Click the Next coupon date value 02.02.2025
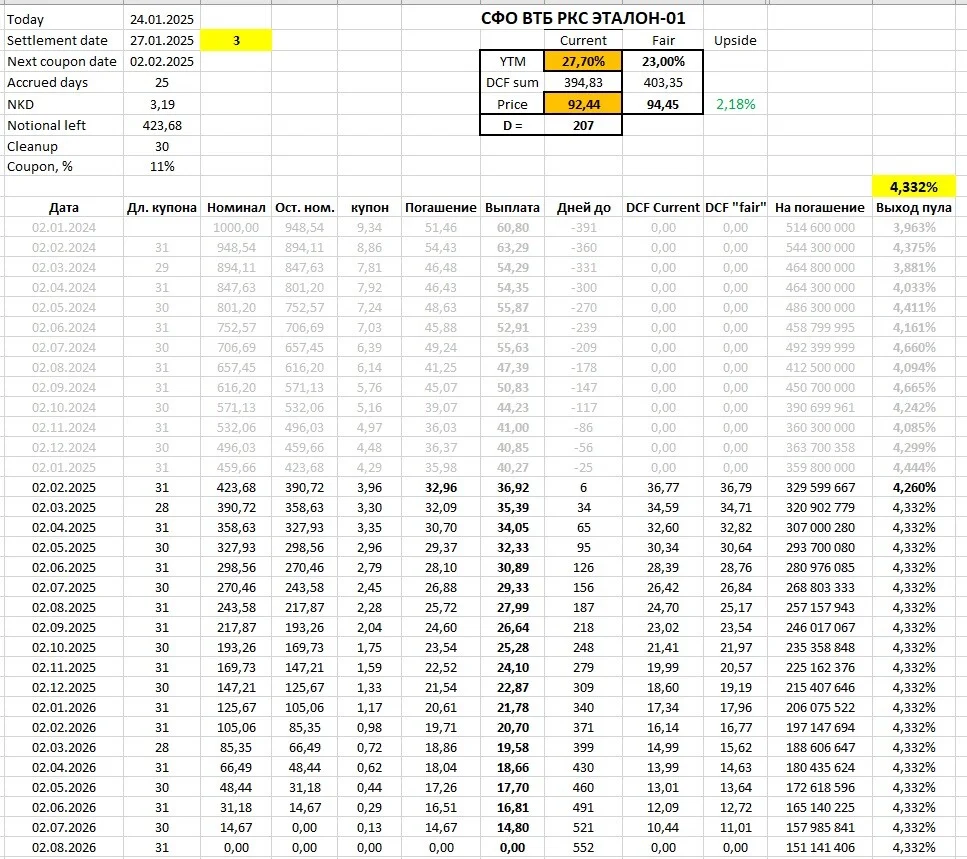Image resolution: width=967 pixels, height=859 pixels. [162, 62]
